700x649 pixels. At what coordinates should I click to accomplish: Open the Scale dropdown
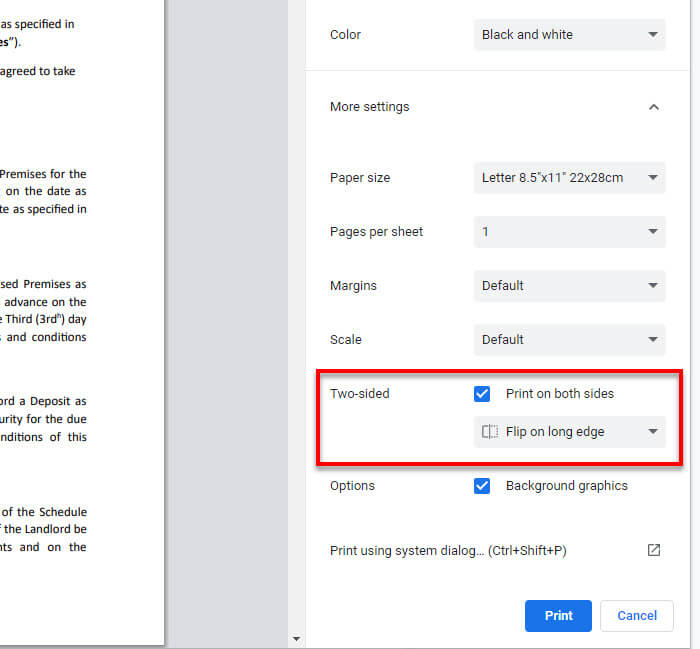tap(569, 340)
